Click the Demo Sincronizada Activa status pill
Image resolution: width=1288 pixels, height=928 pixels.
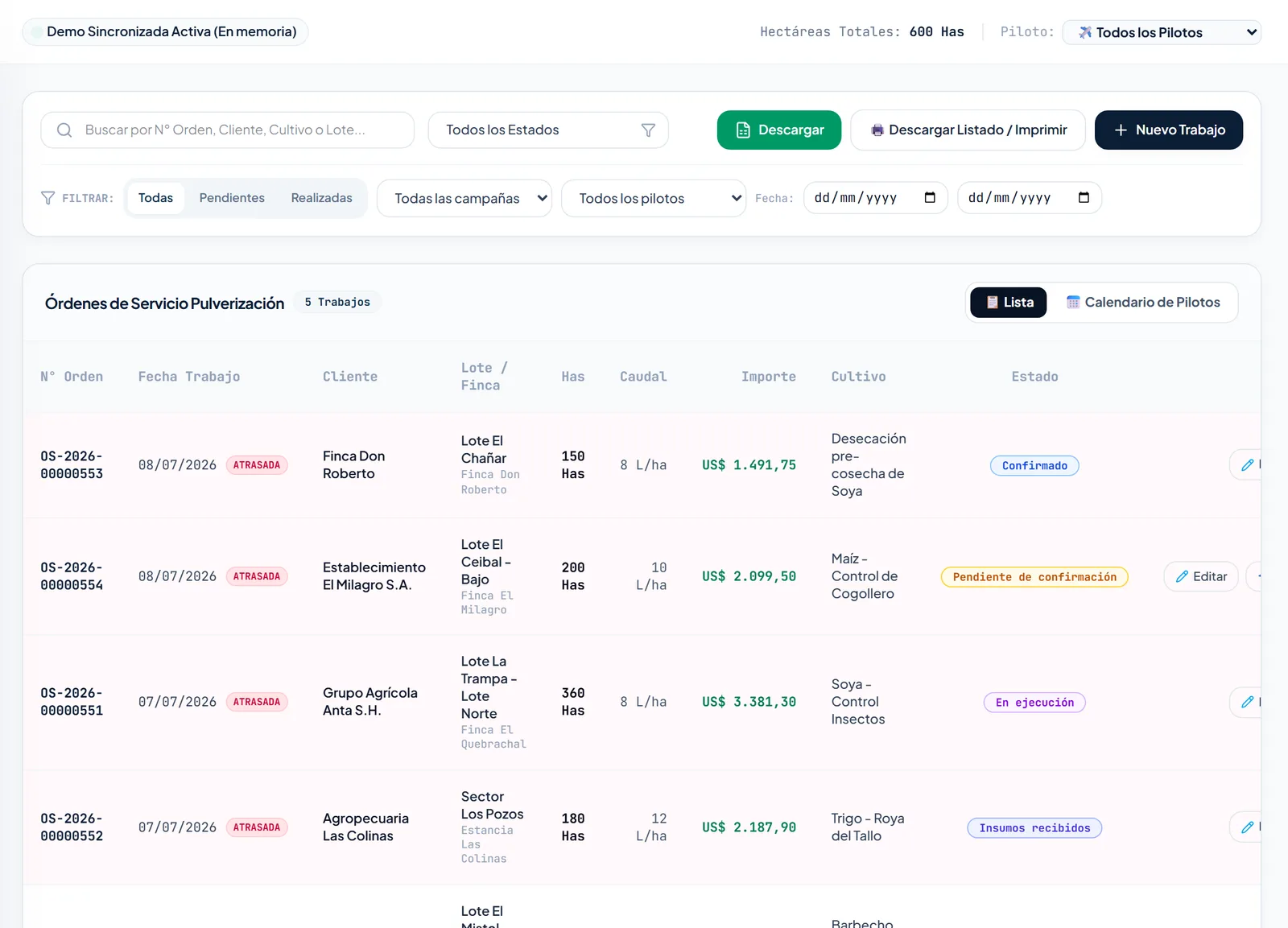(x=165, y=32)
